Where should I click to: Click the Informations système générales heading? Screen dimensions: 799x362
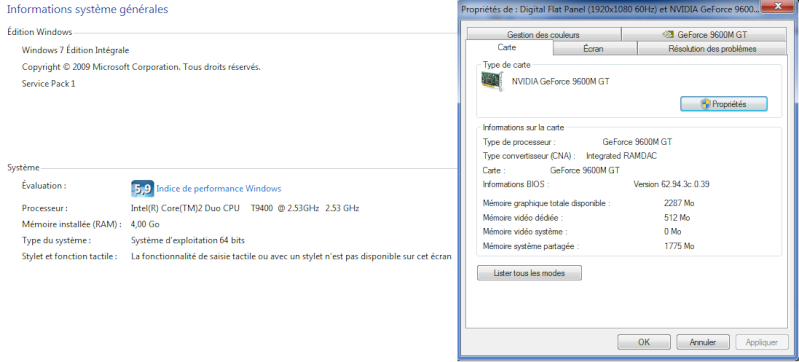(x=87, y=9)
